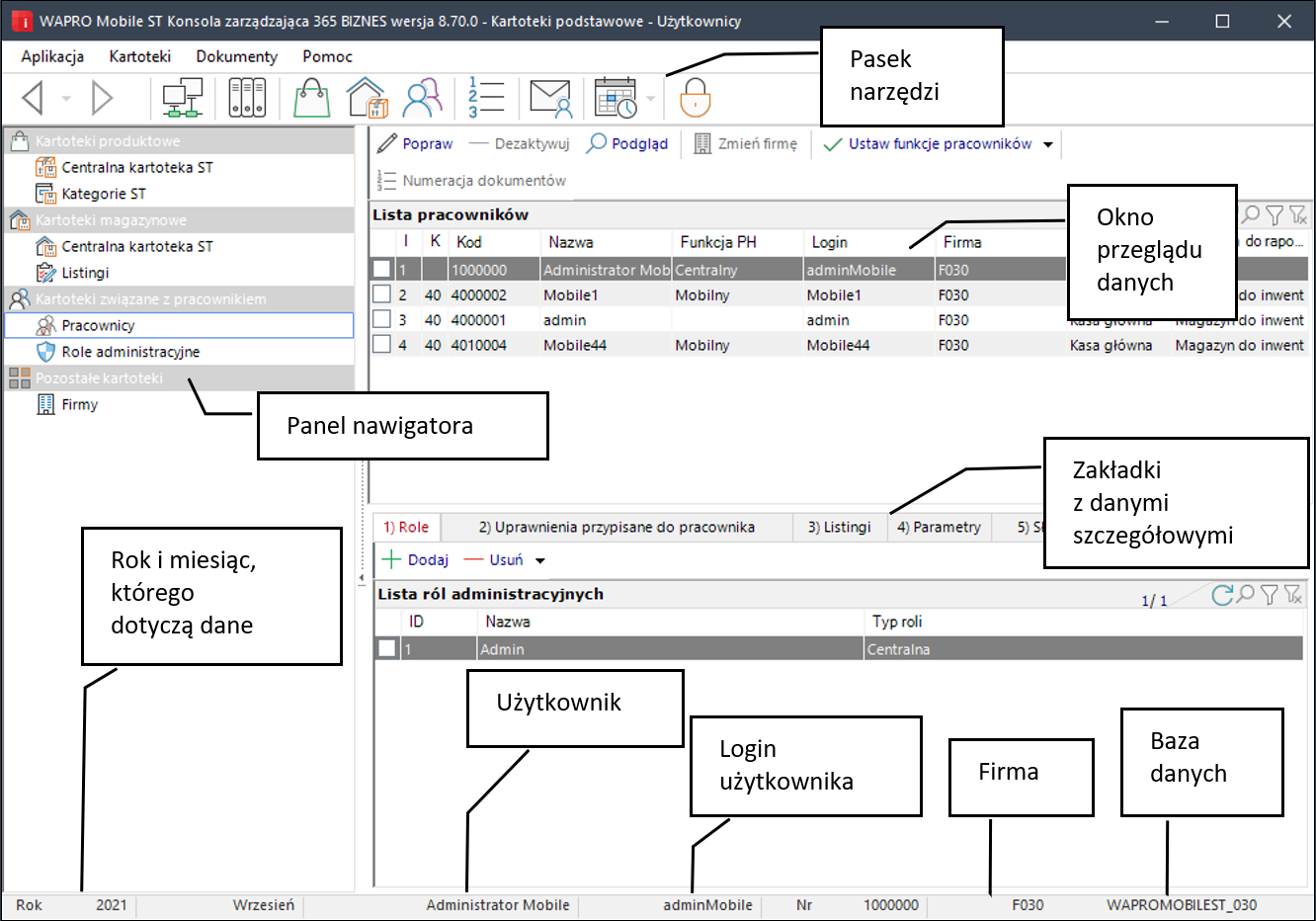Open the binders toolbar icon
The image size is (1316, 921).
point(247,98)
